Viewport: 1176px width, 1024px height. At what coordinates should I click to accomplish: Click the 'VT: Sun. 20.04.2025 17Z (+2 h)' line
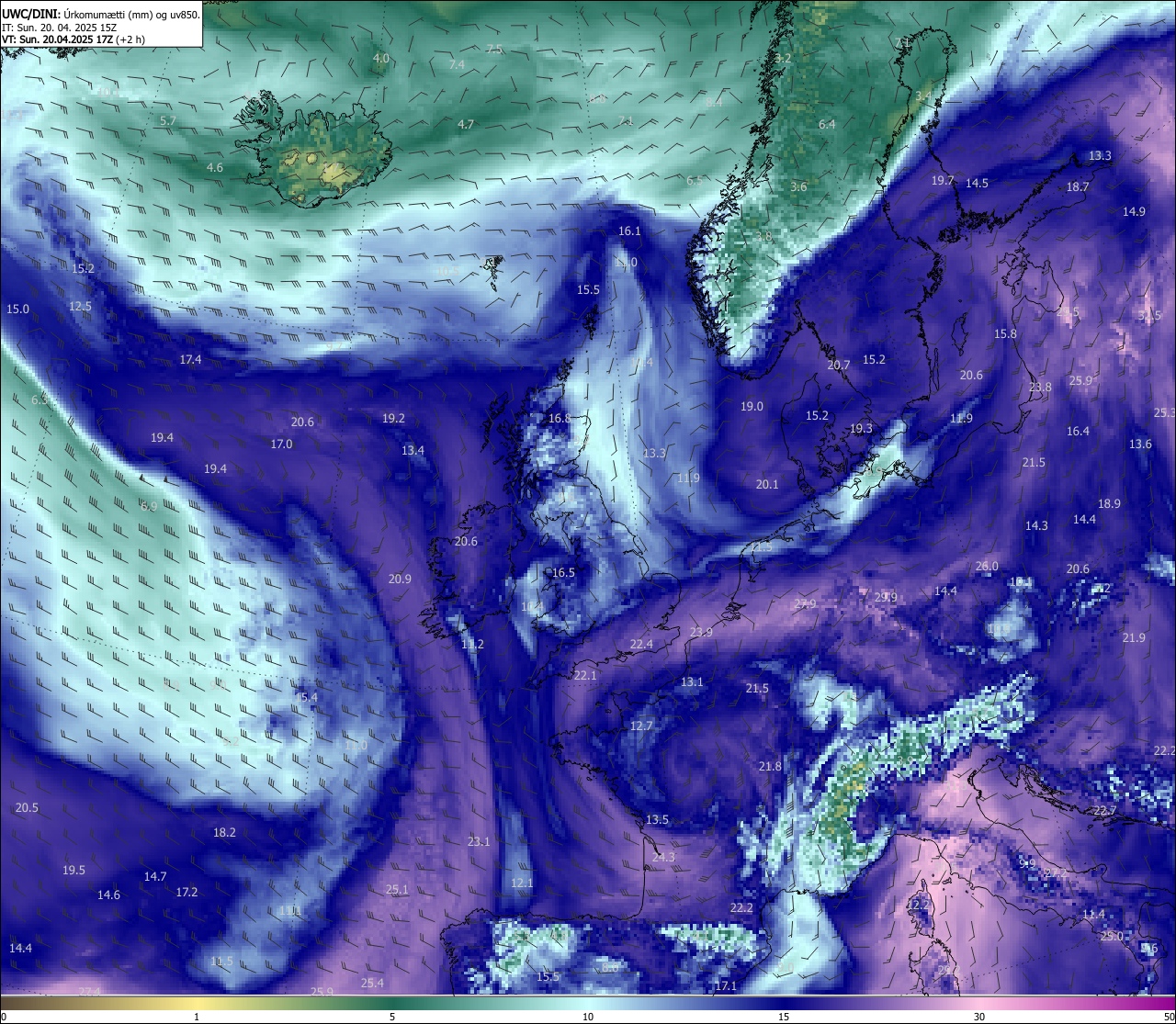(73, 39)
